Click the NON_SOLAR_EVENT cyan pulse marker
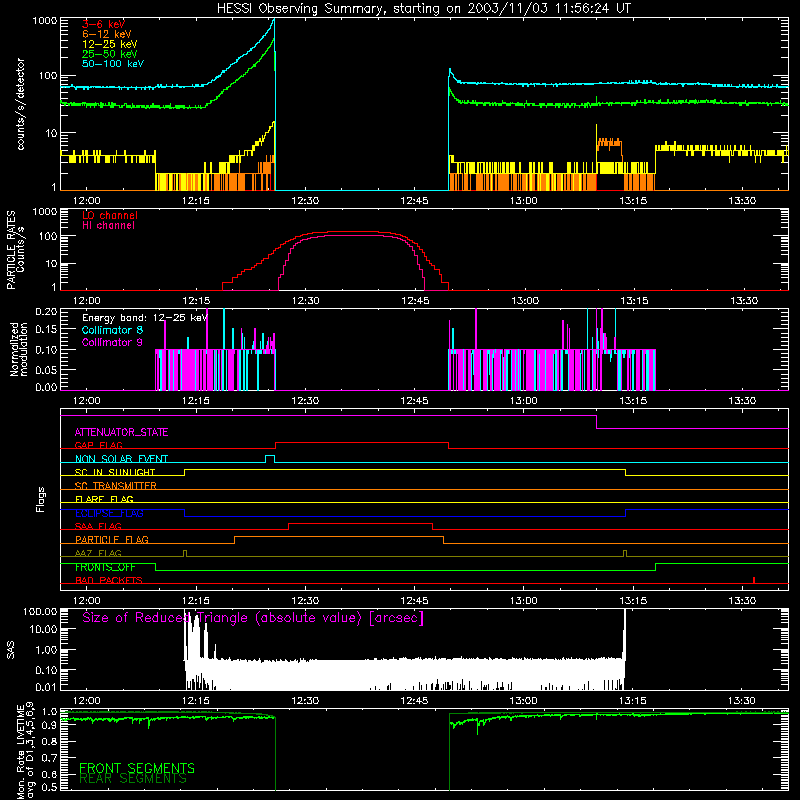The height and width of the screenshot is (800, 800). [x=270, y=459]
